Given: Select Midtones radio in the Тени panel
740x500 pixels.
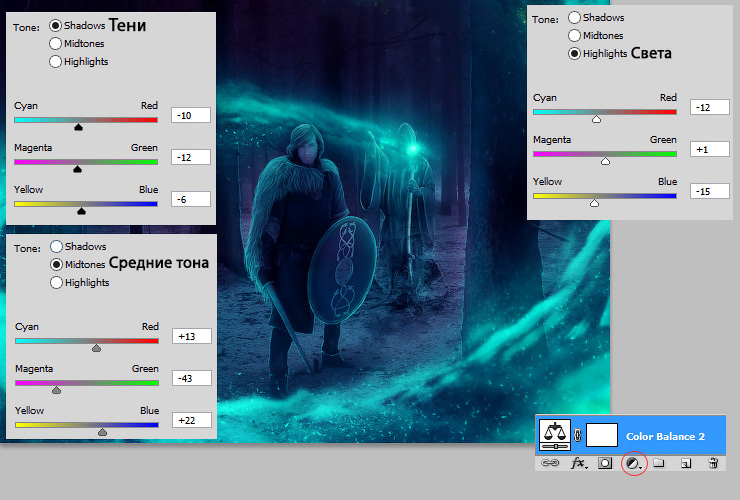Looking at the screenshot, I should pyautogui.click(x=55, y=43).
